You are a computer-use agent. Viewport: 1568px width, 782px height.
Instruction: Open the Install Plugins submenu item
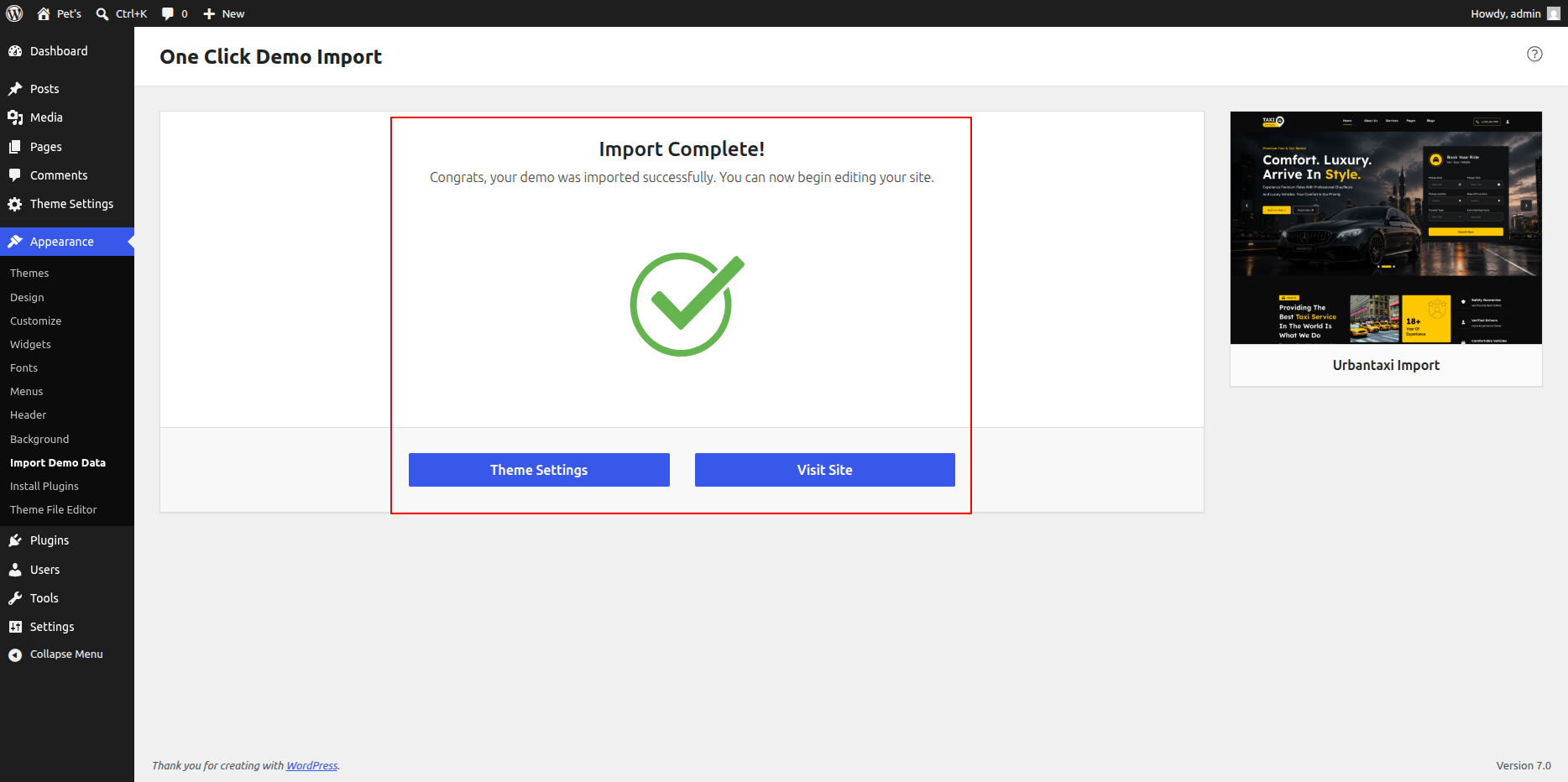[44, 487]
